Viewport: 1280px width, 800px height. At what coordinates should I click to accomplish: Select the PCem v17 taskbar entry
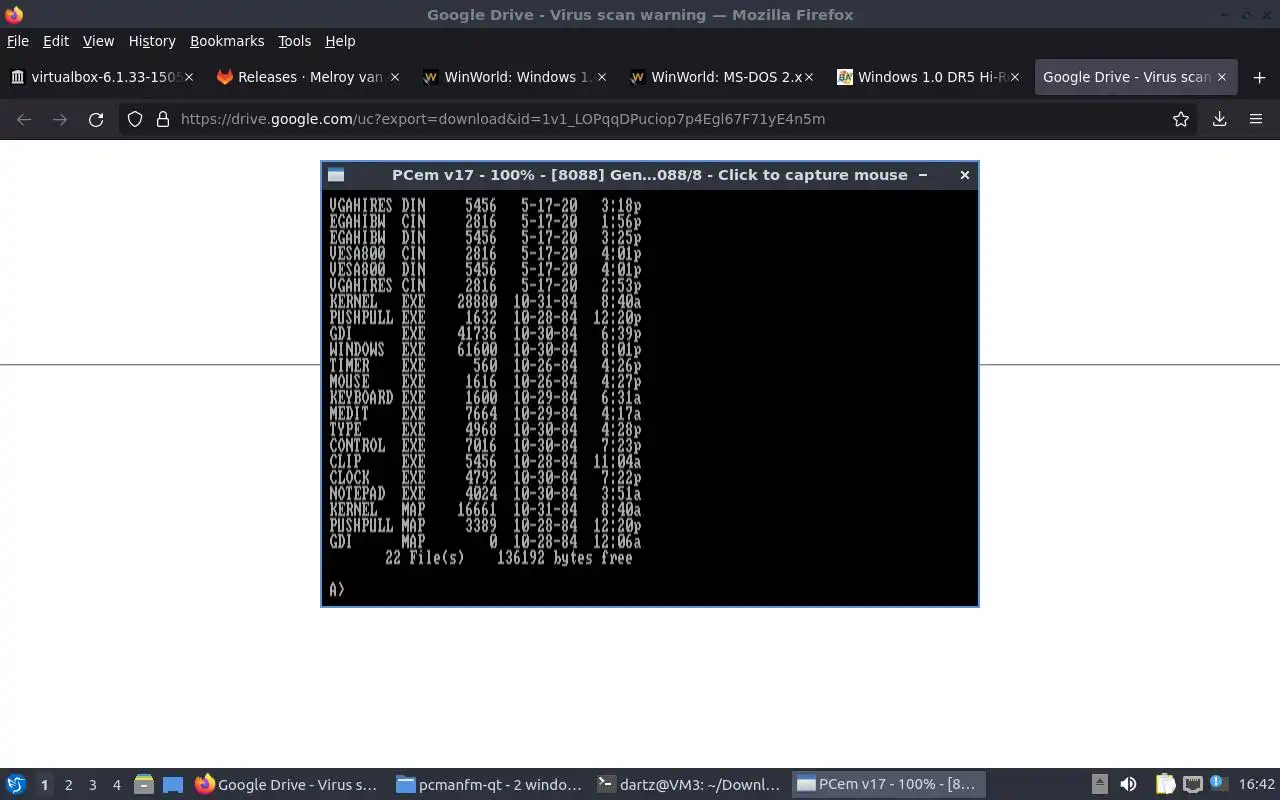point(889,785)
